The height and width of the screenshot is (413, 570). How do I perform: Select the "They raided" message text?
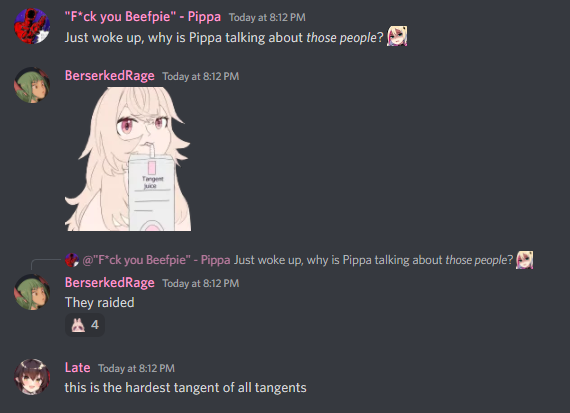point(100,302)
